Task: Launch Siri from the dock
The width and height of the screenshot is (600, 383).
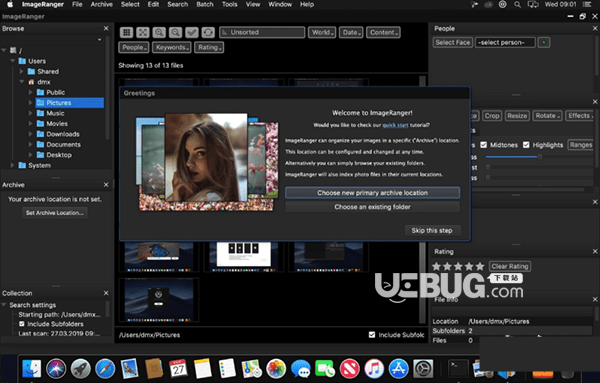Action: click(56, 368)
